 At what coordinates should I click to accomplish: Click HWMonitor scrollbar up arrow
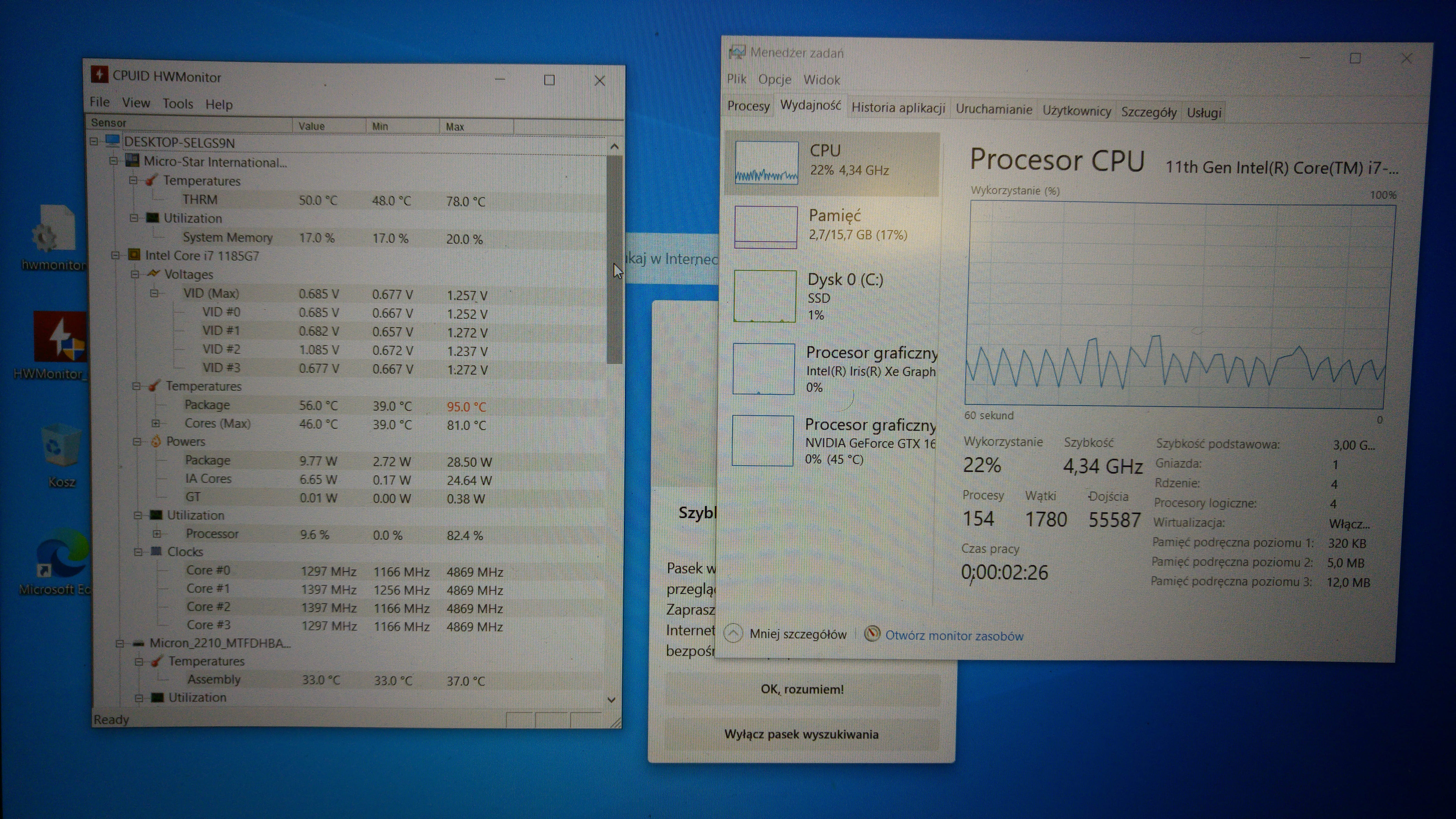615,147
